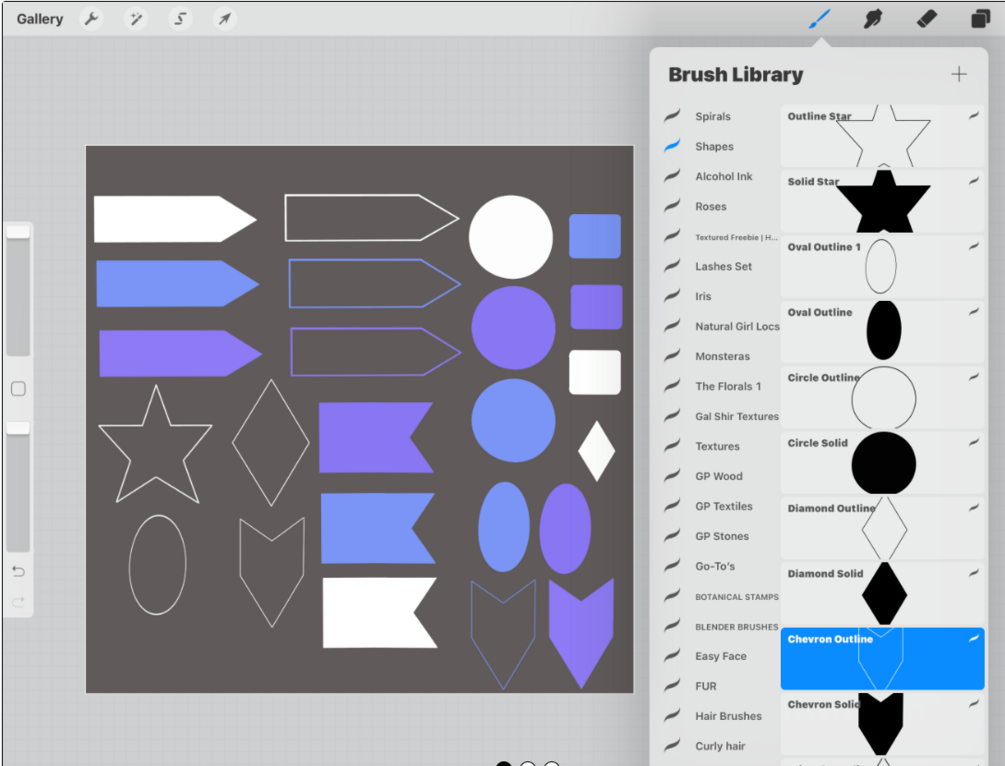This screenshot has height=766, width=1005.
Task: Select the Easy Face brush set
Action: point(721,656)
